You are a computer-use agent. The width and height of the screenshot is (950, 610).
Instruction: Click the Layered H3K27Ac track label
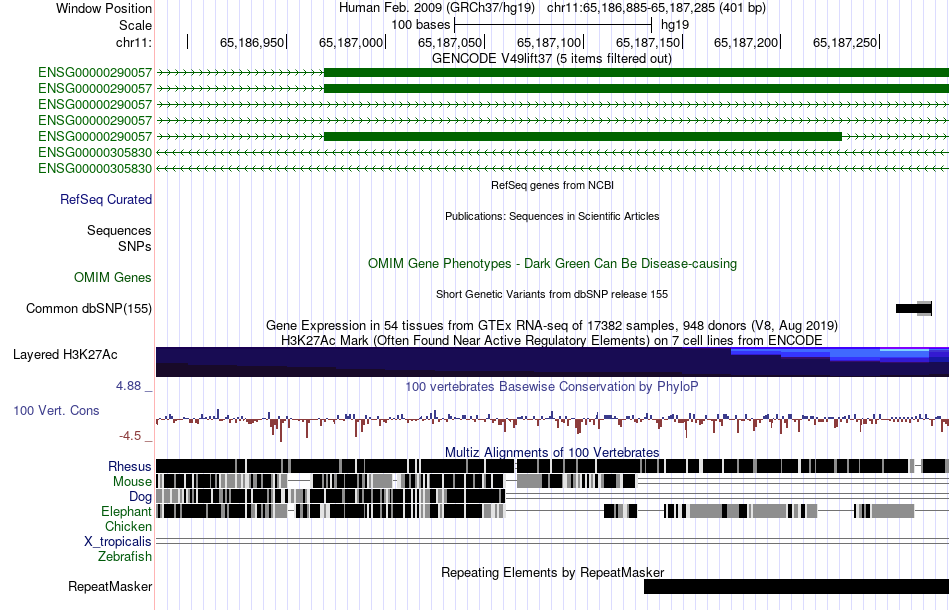tap(65, 354)
